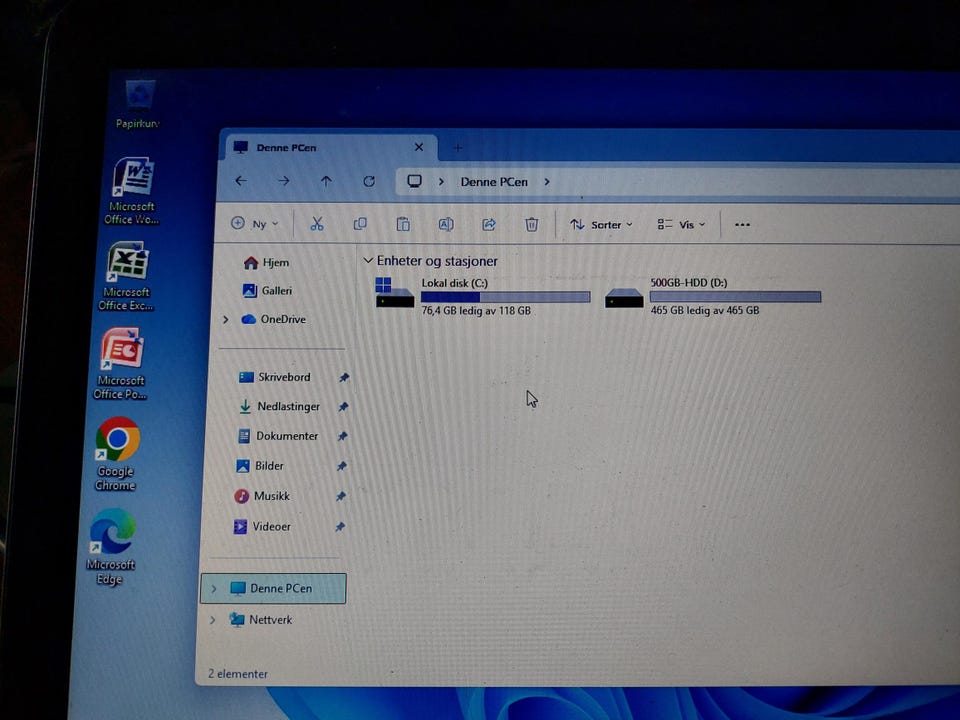Click the Paste clipboard icon
Image resolution: width=960 pixels, height=720 pixels.
coord(403,224)
